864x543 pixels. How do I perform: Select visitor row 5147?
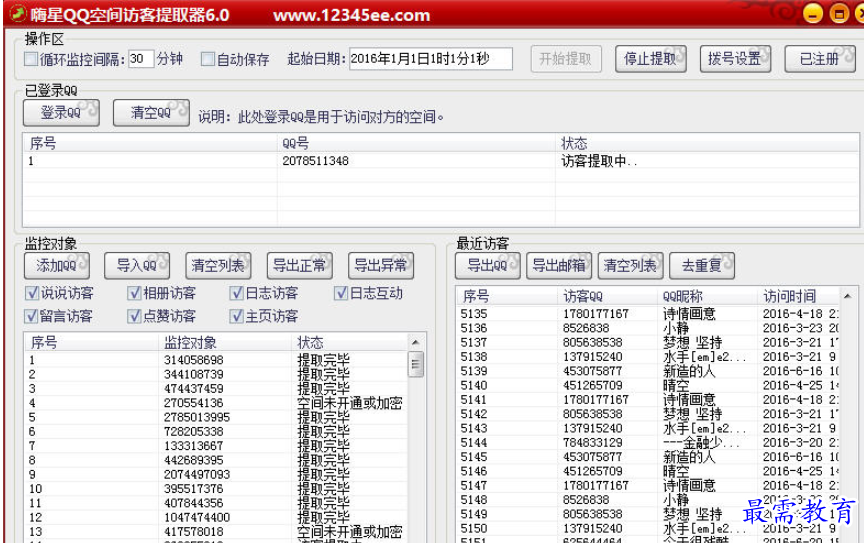tap(648, 486)
